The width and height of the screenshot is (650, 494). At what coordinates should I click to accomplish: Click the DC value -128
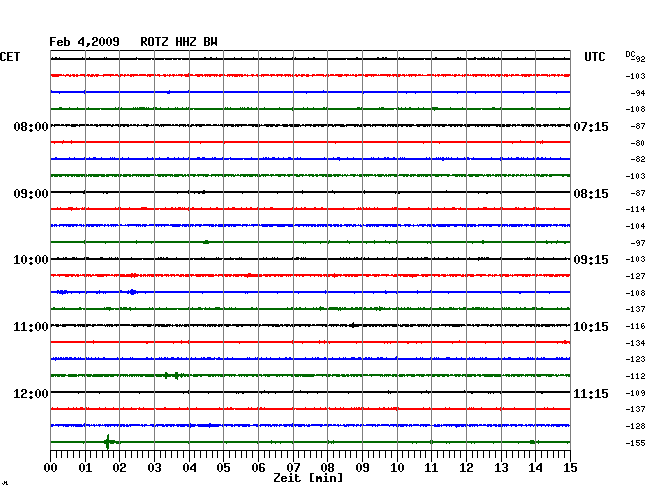click(635, 426)
